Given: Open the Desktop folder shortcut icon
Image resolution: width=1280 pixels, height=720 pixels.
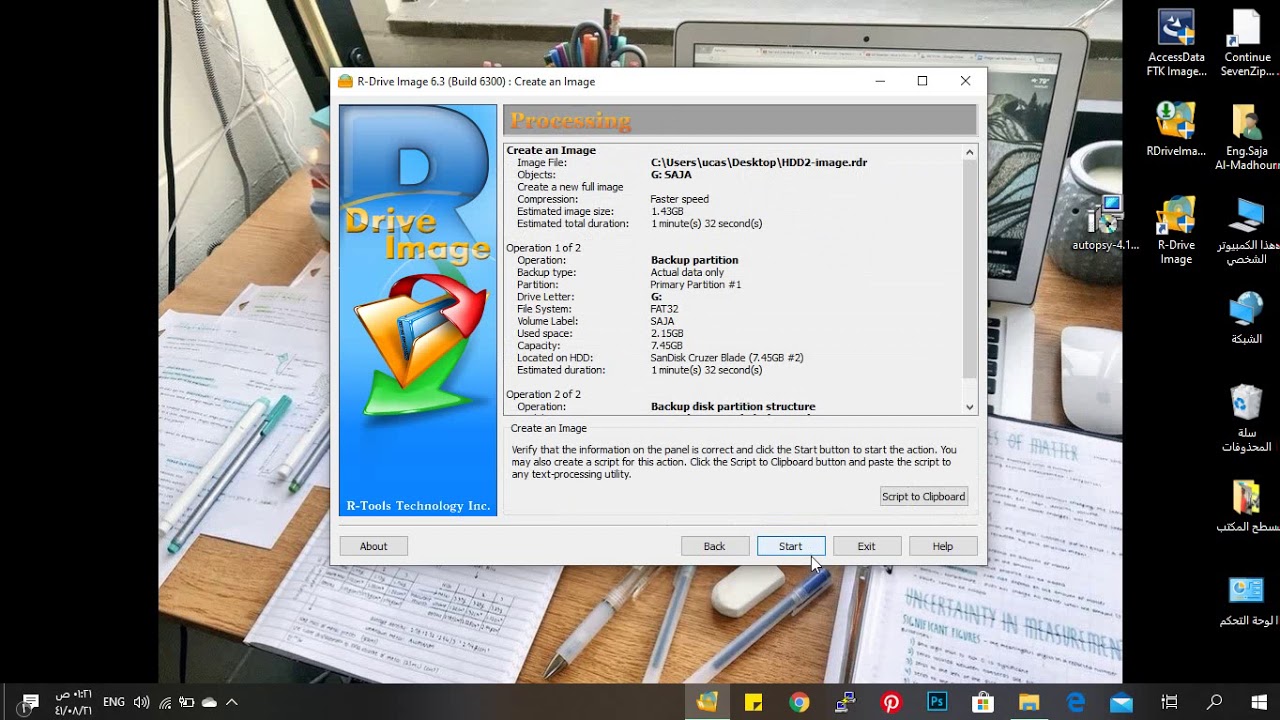Looking at the screenshot, I should click(1246, 506).
